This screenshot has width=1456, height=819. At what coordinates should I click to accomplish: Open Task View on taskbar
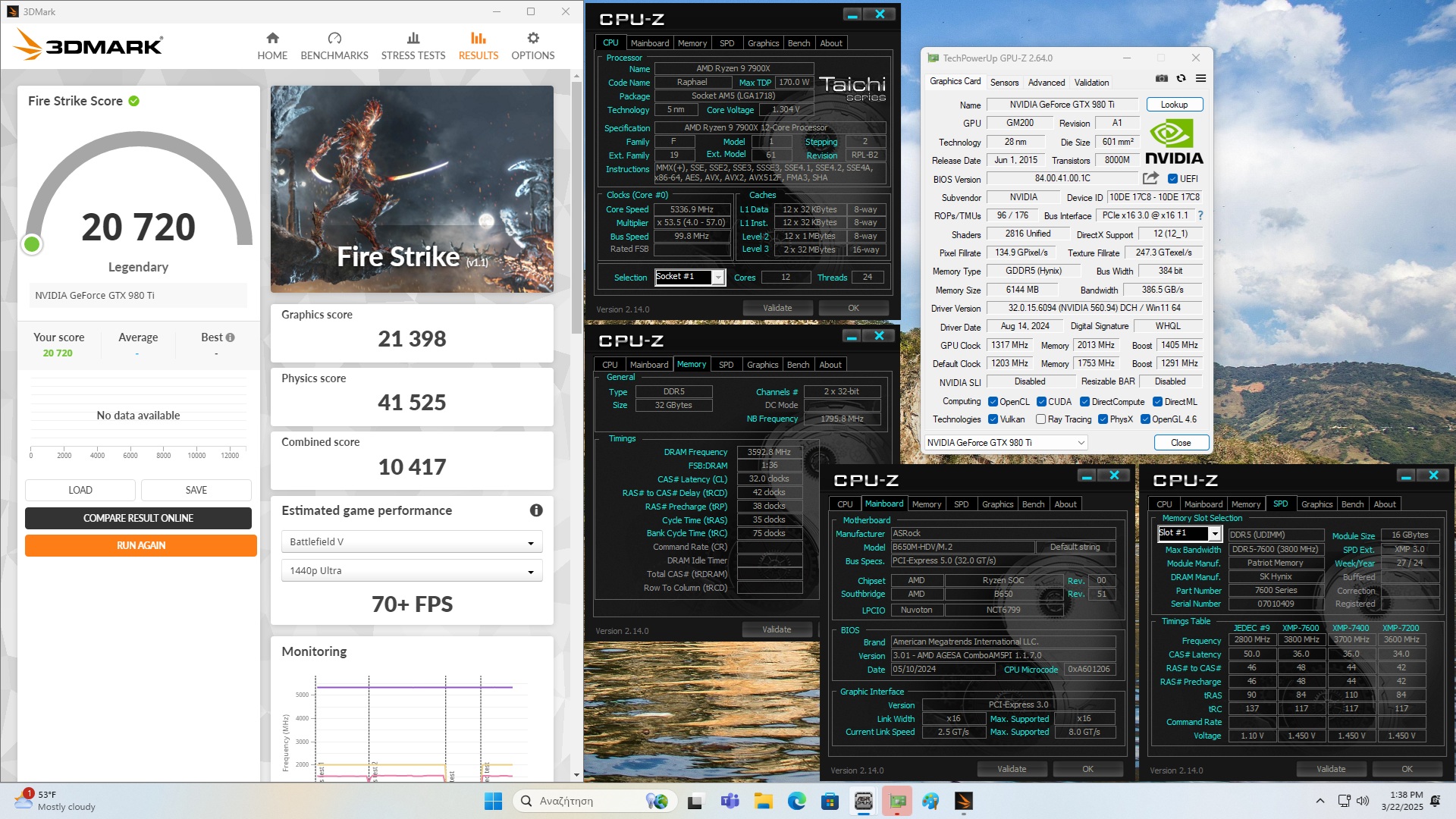click(x=695, y=801)
